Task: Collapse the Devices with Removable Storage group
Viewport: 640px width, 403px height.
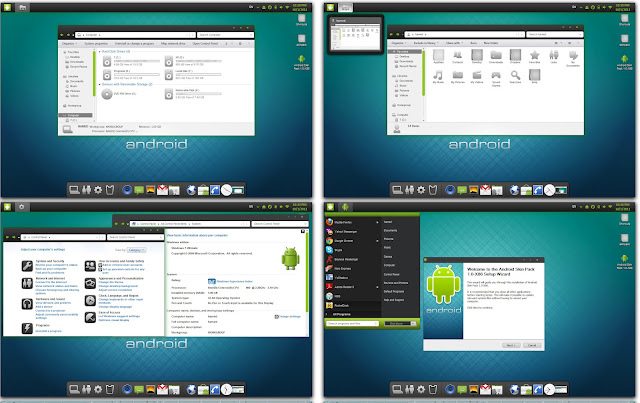Action: pyautogui.click(x=100, y=84)
